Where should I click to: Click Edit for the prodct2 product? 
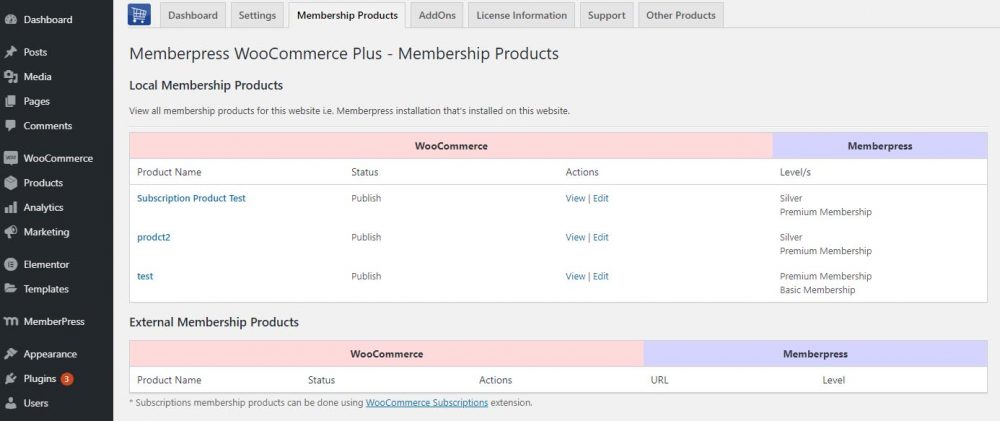pos(600,237)
